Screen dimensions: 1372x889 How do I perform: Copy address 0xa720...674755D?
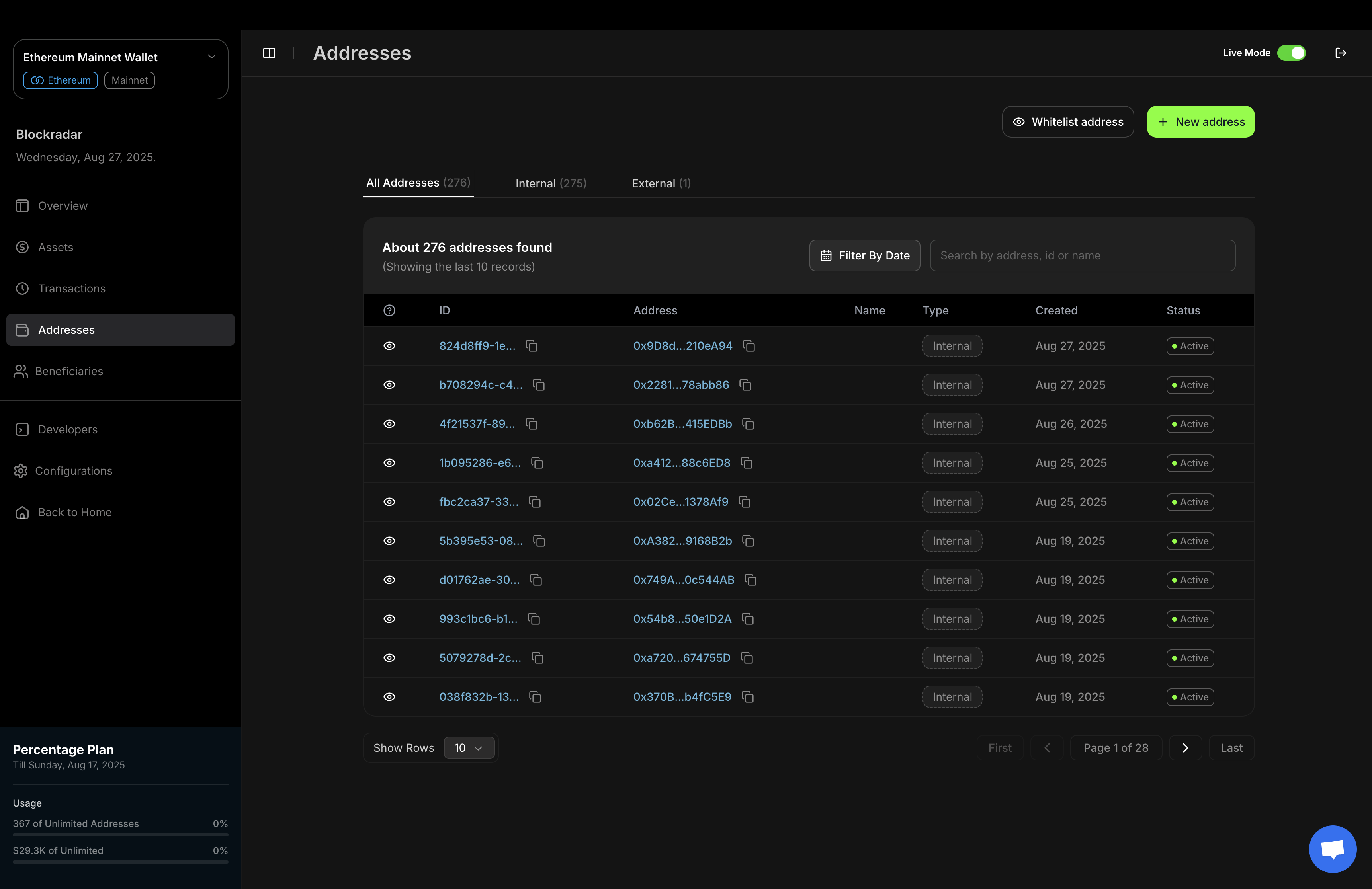pyautogui.click(x=747, y=658)
